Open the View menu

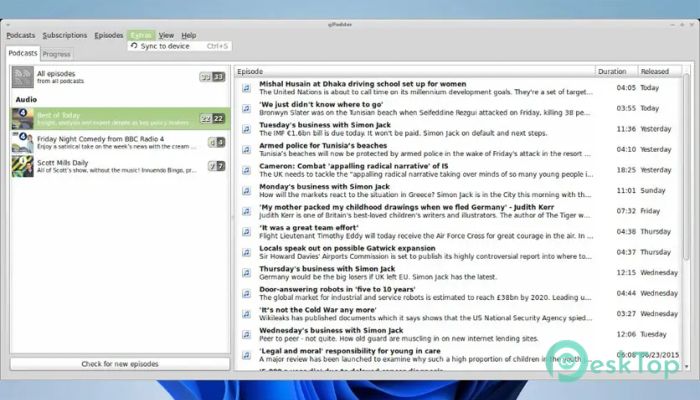[x=166, y=35]
